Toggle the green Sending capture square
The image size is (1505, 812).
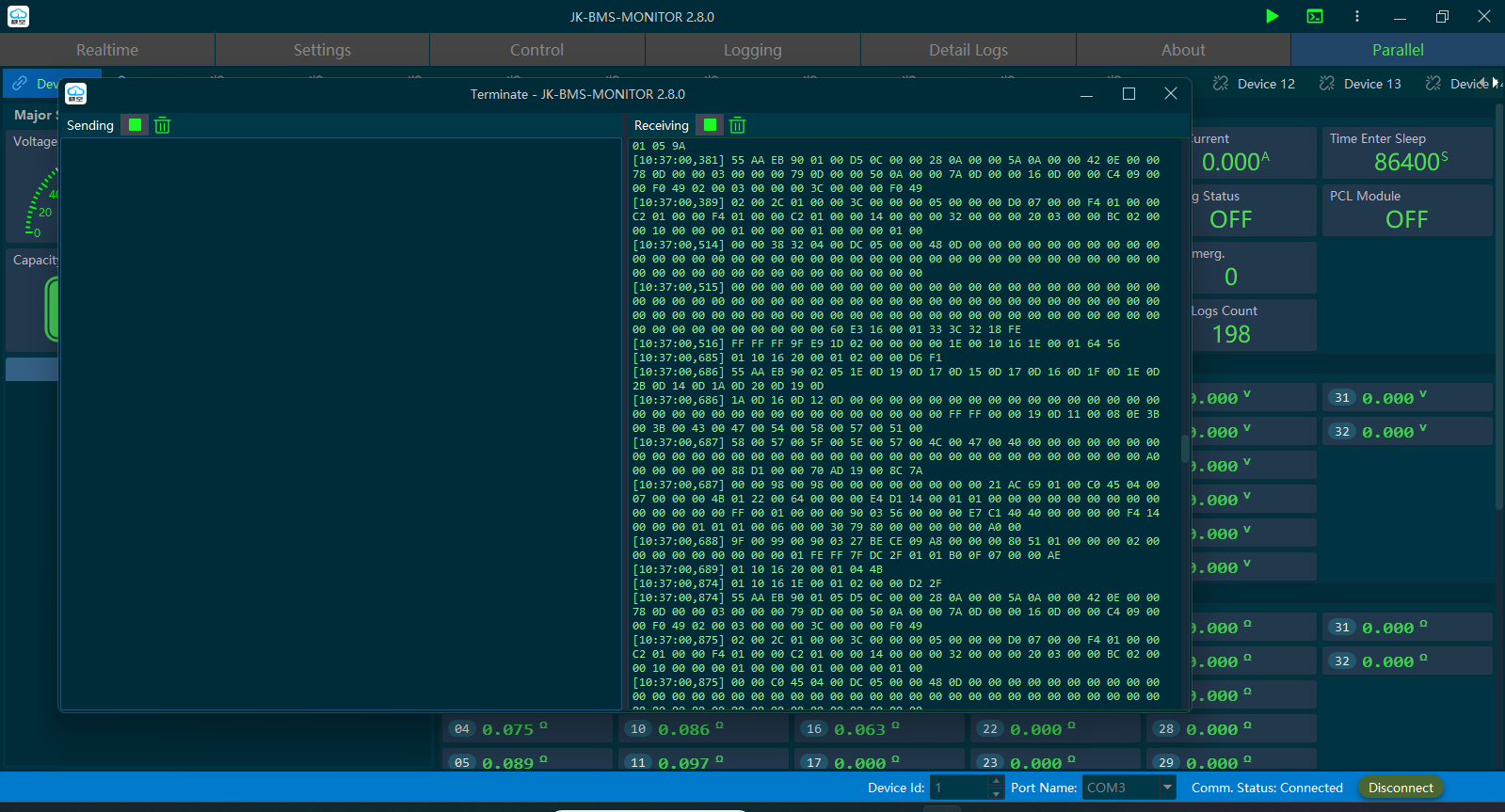[135, 125]
